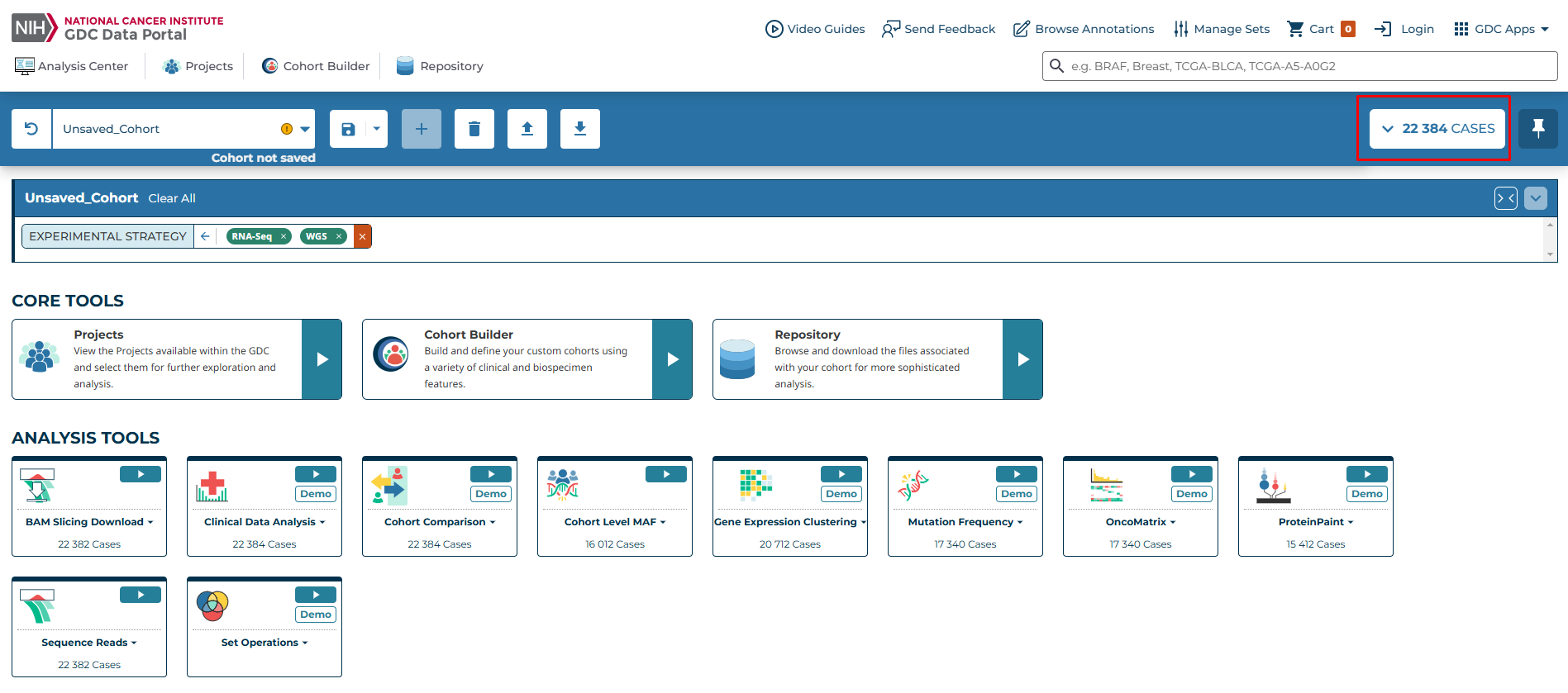1568x693 pixels.
Task: Click the Cohort Comparison icon
Action: click(x=388, y=486)
